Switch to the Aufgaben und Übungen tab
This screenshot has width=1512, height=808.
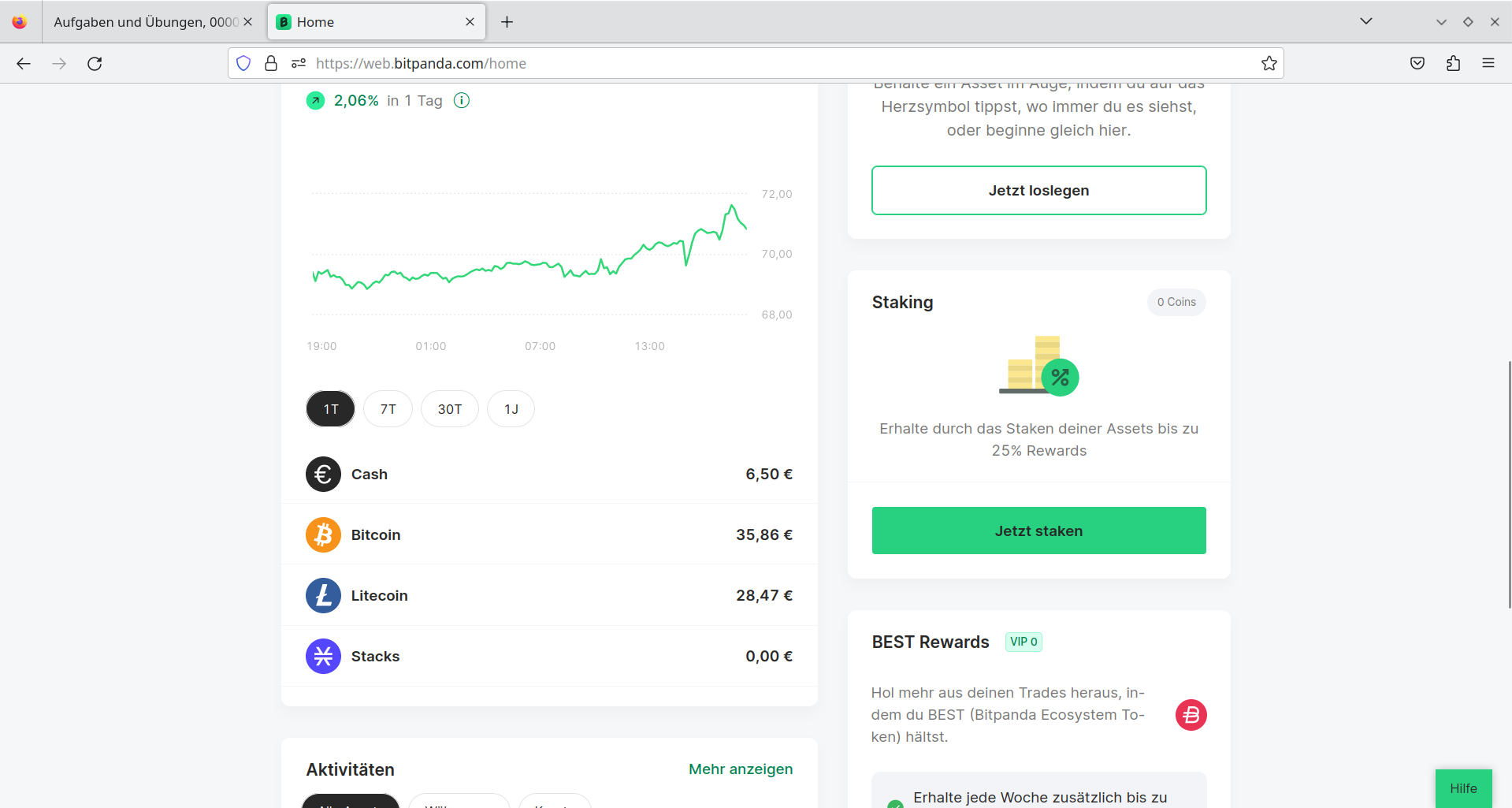146,22
